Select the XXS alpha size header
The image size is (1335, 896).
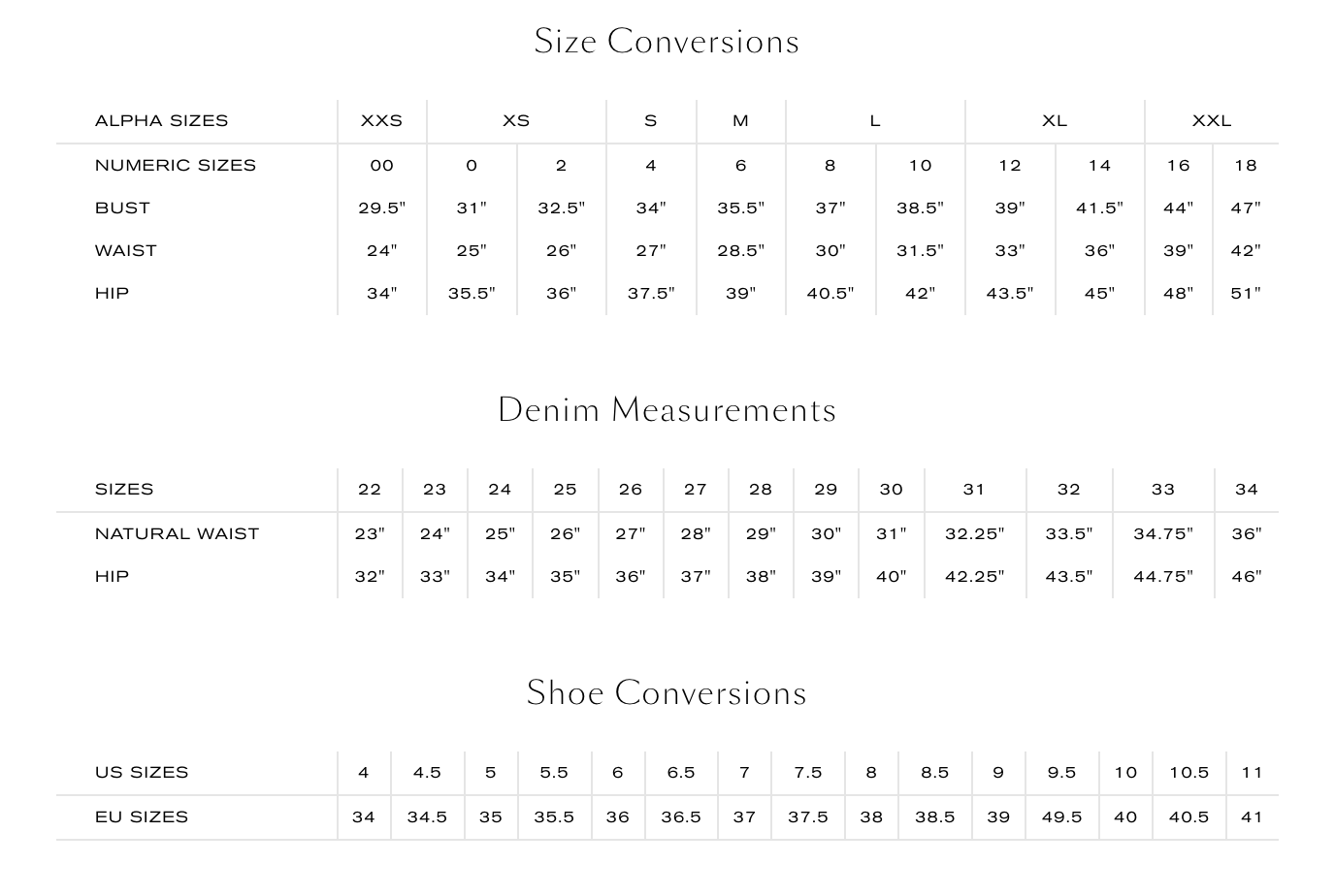coord(381,121)
